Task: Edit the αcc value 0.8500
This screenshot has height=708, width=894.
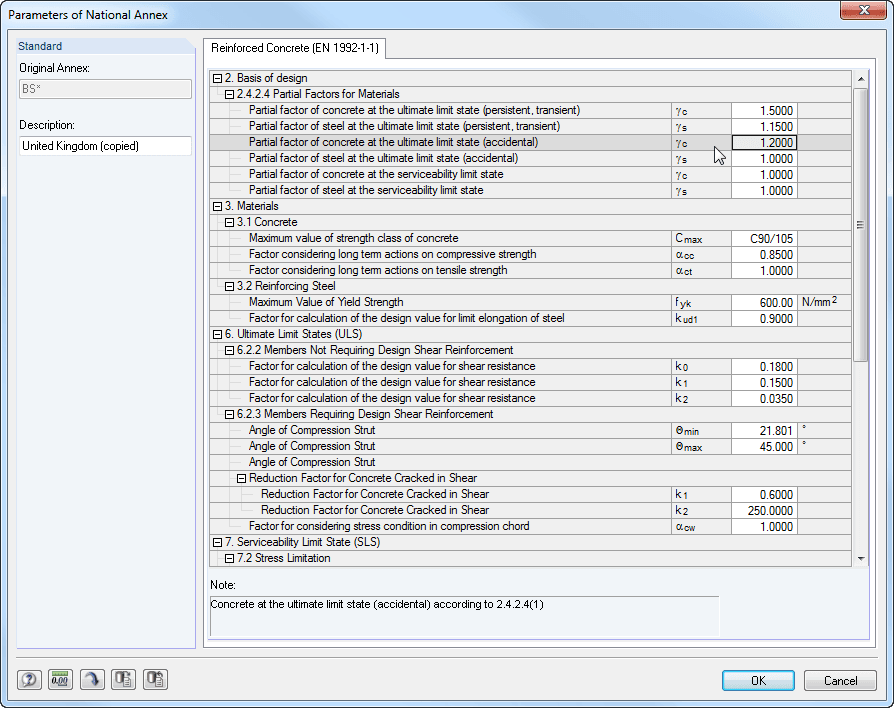Action: pos(764,254)
